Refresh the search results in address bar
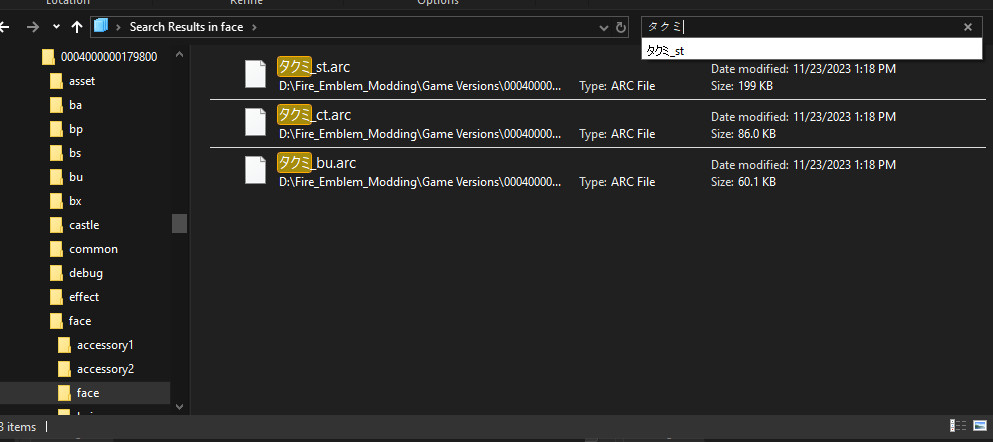 [x=621, y=27]
